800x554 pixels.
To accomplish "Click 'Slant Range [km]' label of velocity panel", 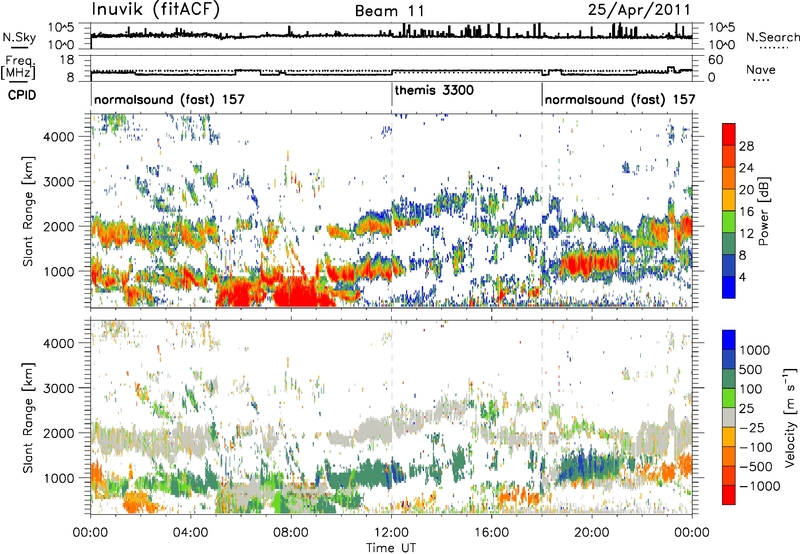I will 28,418.
